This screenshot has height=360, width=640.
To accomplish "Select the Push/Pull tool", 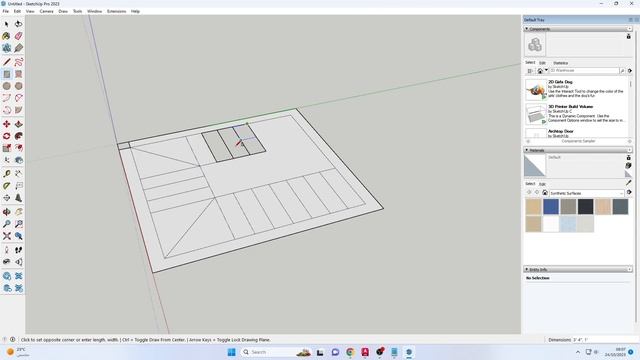I will coord(18,124).
